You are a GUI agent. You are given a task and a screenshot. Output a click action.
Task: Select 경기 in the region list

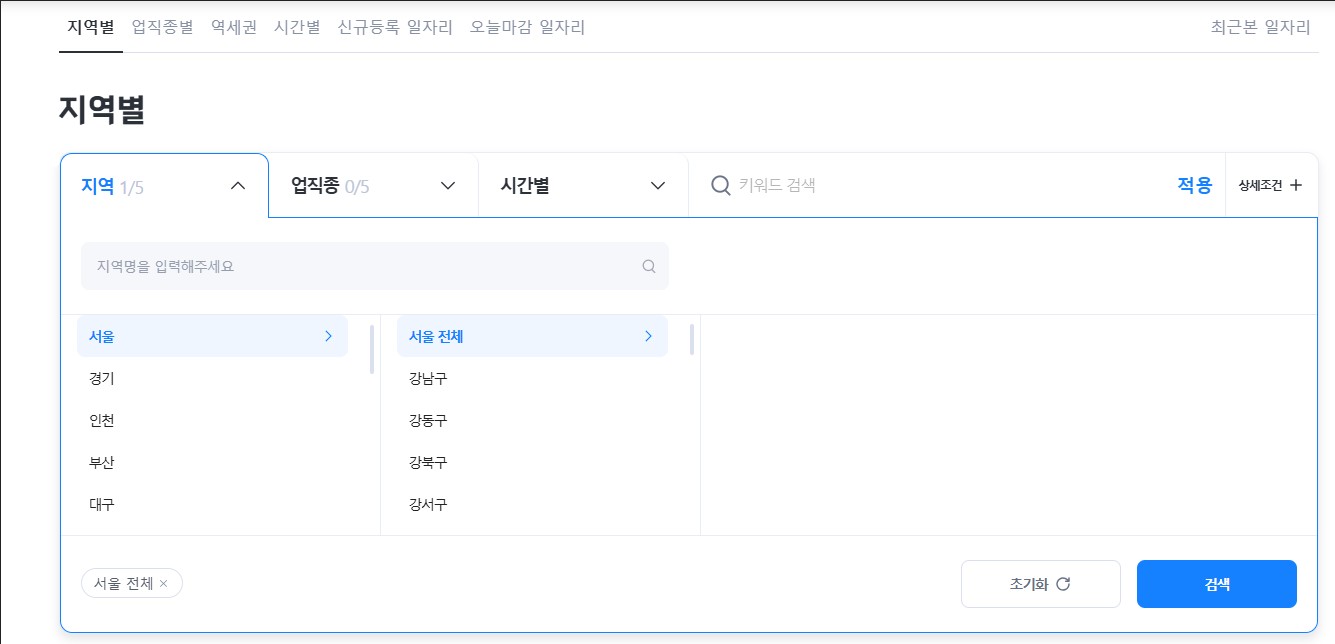101,378
